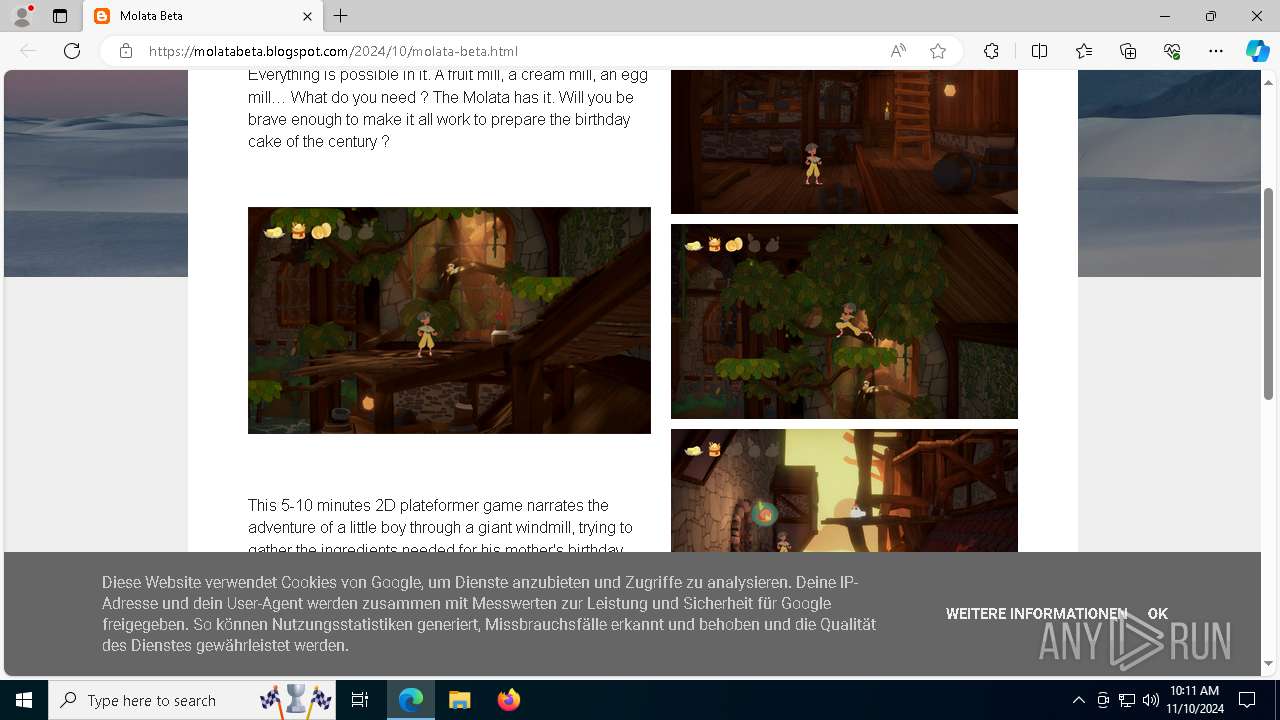The image size is (1280, 720).
Task: Select the Molata Beta tab
Action: point(203,16)
